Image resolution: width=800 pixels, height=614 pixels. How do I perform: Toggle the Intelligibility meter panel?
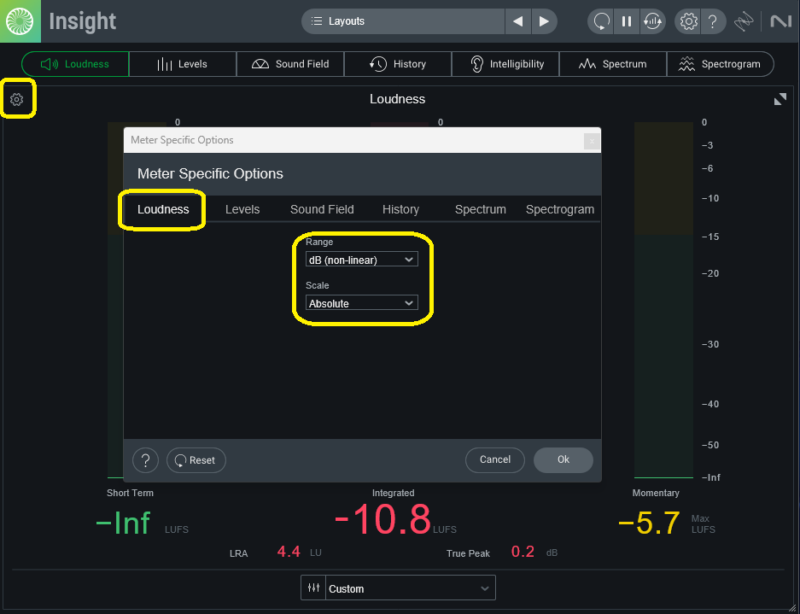pyautogui.click(x=505, y=64)
